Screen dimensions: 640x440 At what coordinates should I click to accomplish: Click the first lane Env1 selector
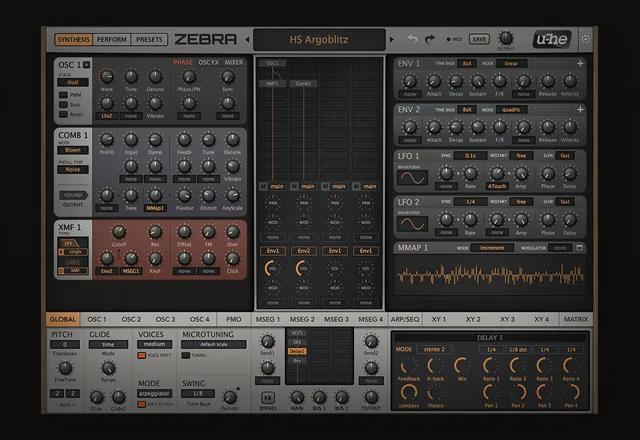coord(273,251)
